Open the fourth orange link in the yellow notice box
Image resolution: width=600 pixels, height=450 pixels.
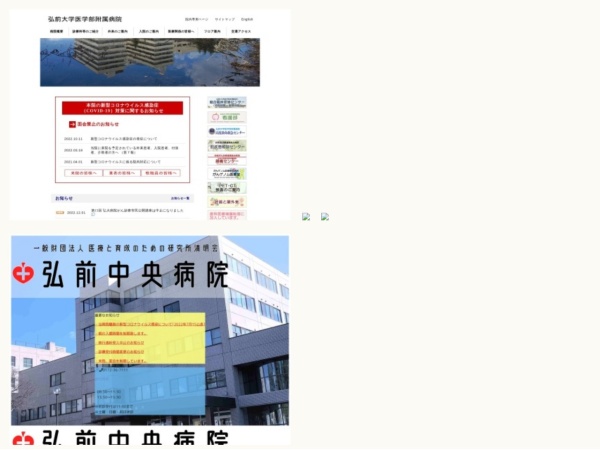121,352
